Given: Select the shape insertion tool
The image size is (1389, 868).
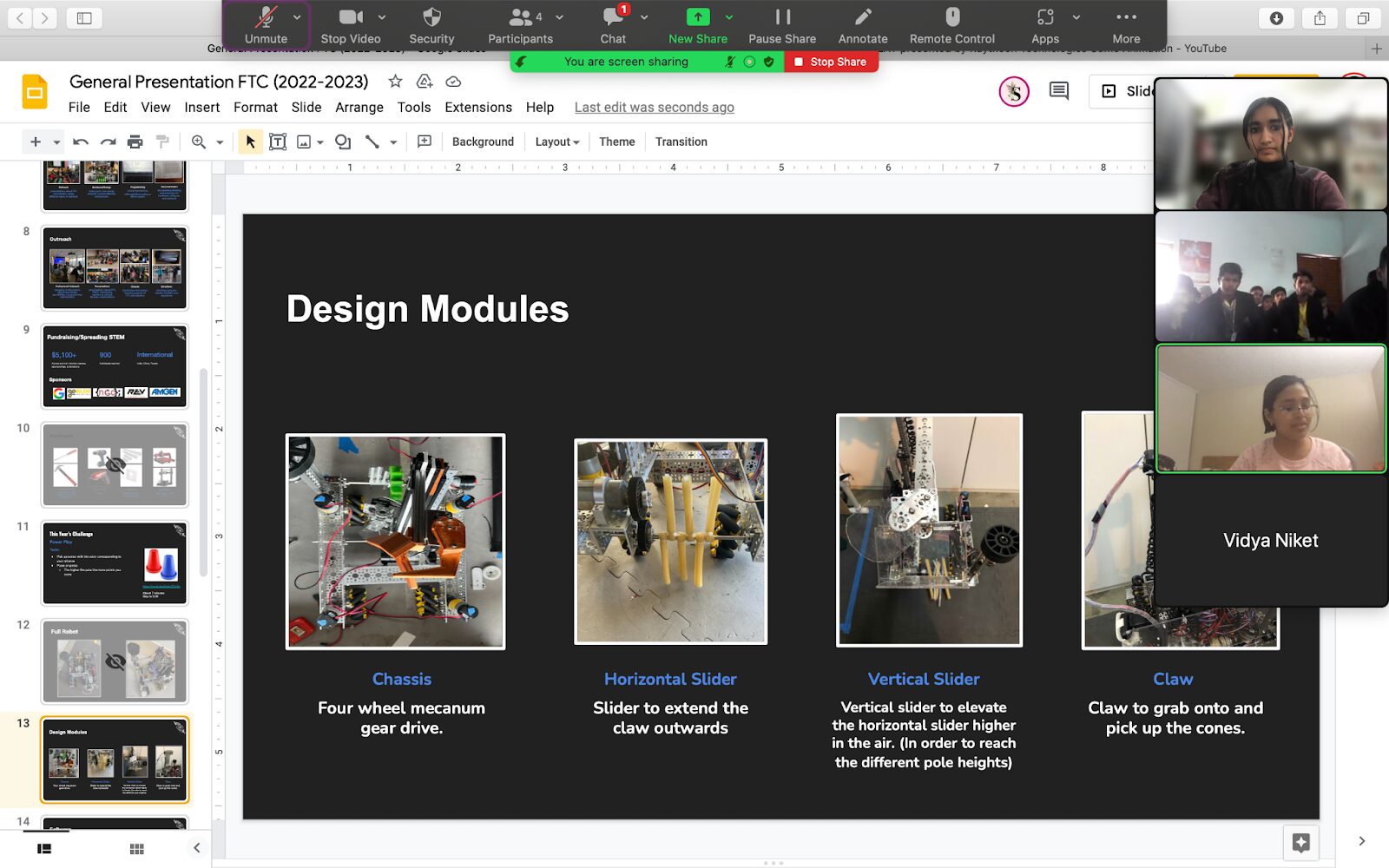Looking at the screenshot, I should (342, 141).
